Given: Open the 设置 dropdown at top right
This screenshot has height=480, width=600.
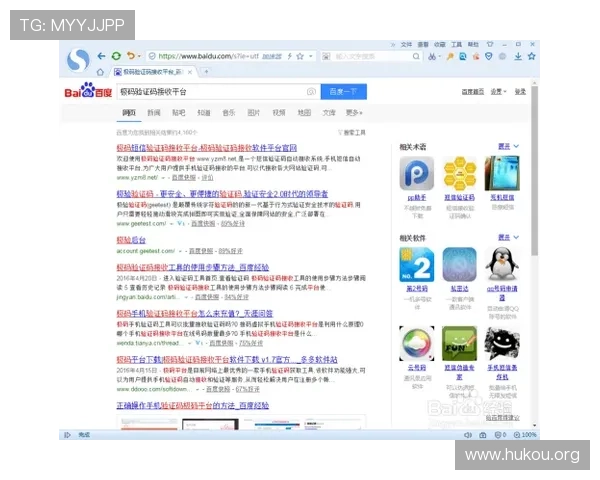Looking at the screenshot, I should pos(497,92).
